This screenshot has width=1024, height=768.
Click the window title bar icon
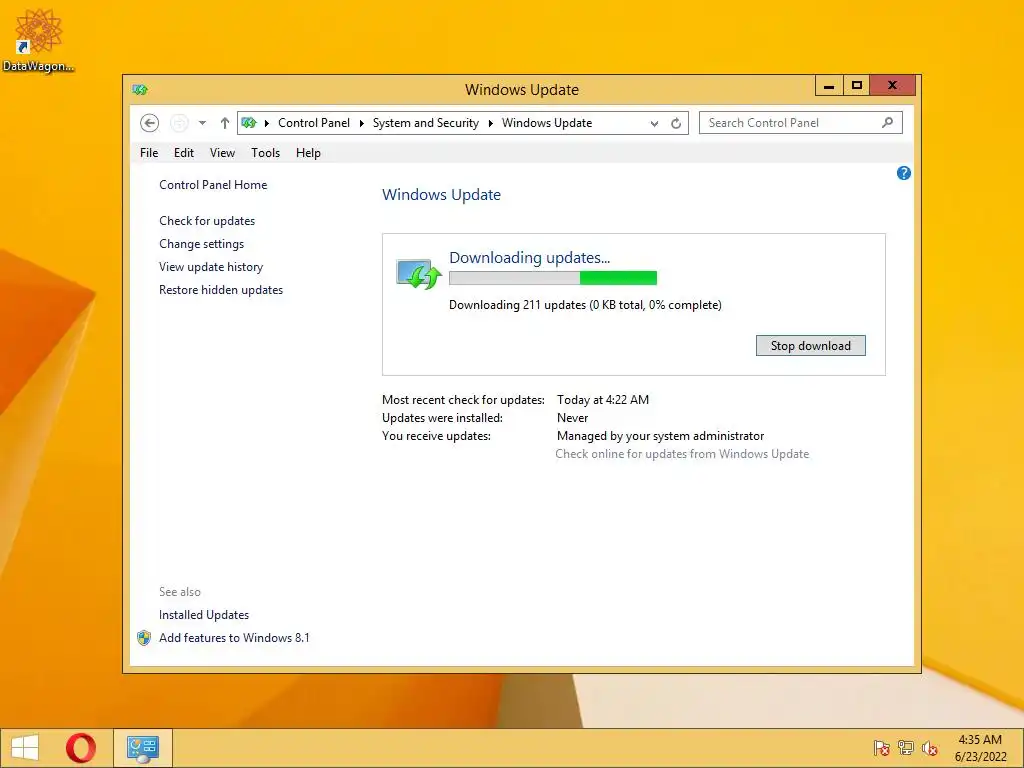(140, 89)
